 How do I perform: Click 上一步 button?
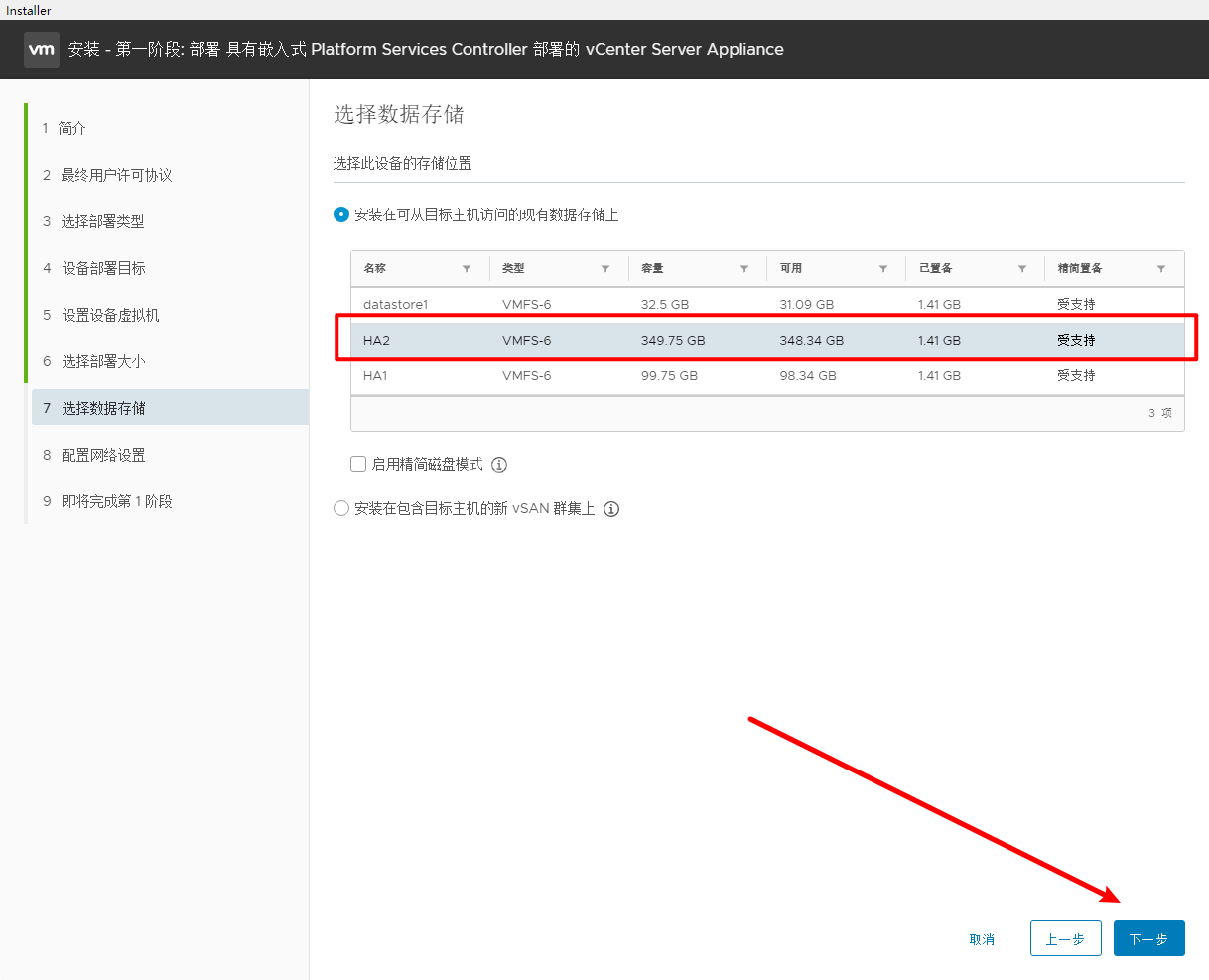1065,938
